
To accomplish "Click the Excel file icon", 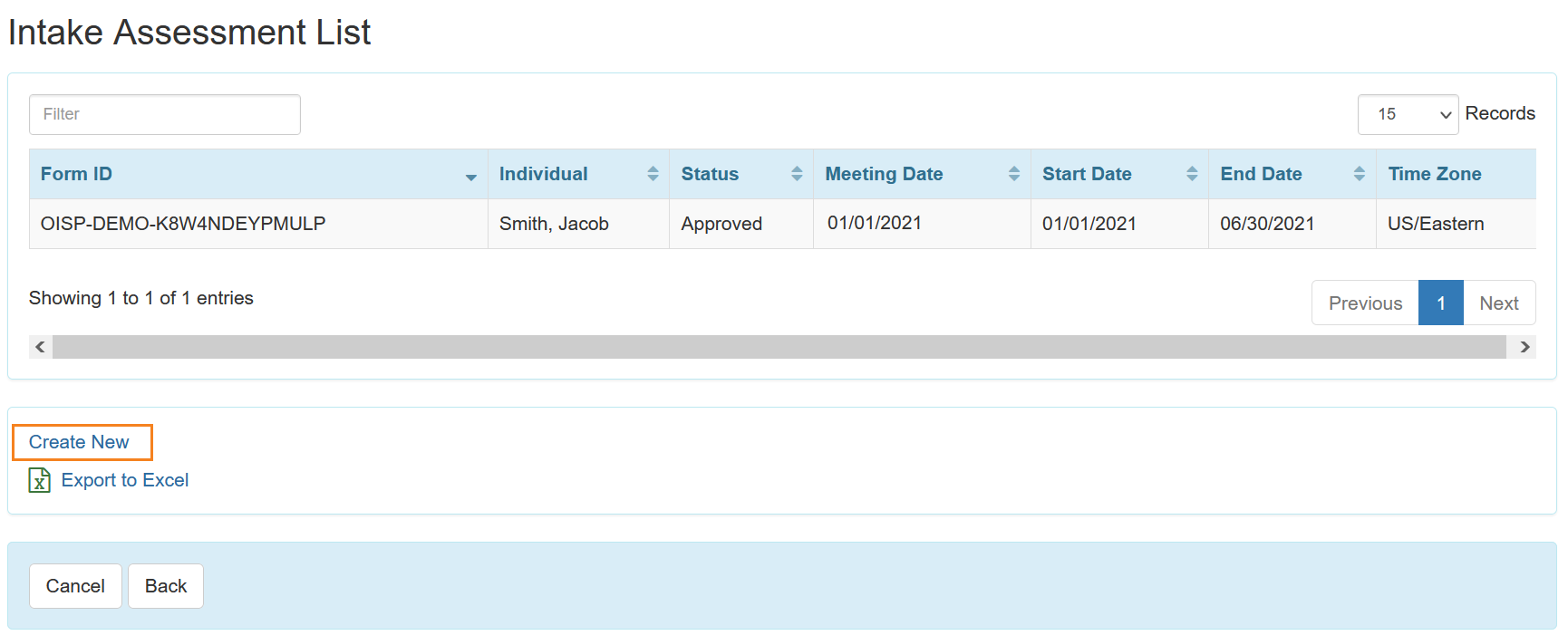I will (x=39, y=480).
